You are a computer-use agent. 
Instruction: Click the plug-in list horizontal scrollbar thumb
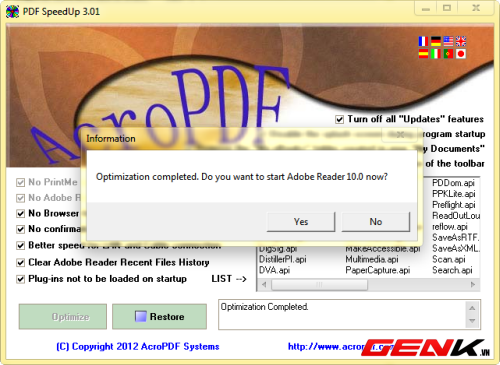coord(319,285)
